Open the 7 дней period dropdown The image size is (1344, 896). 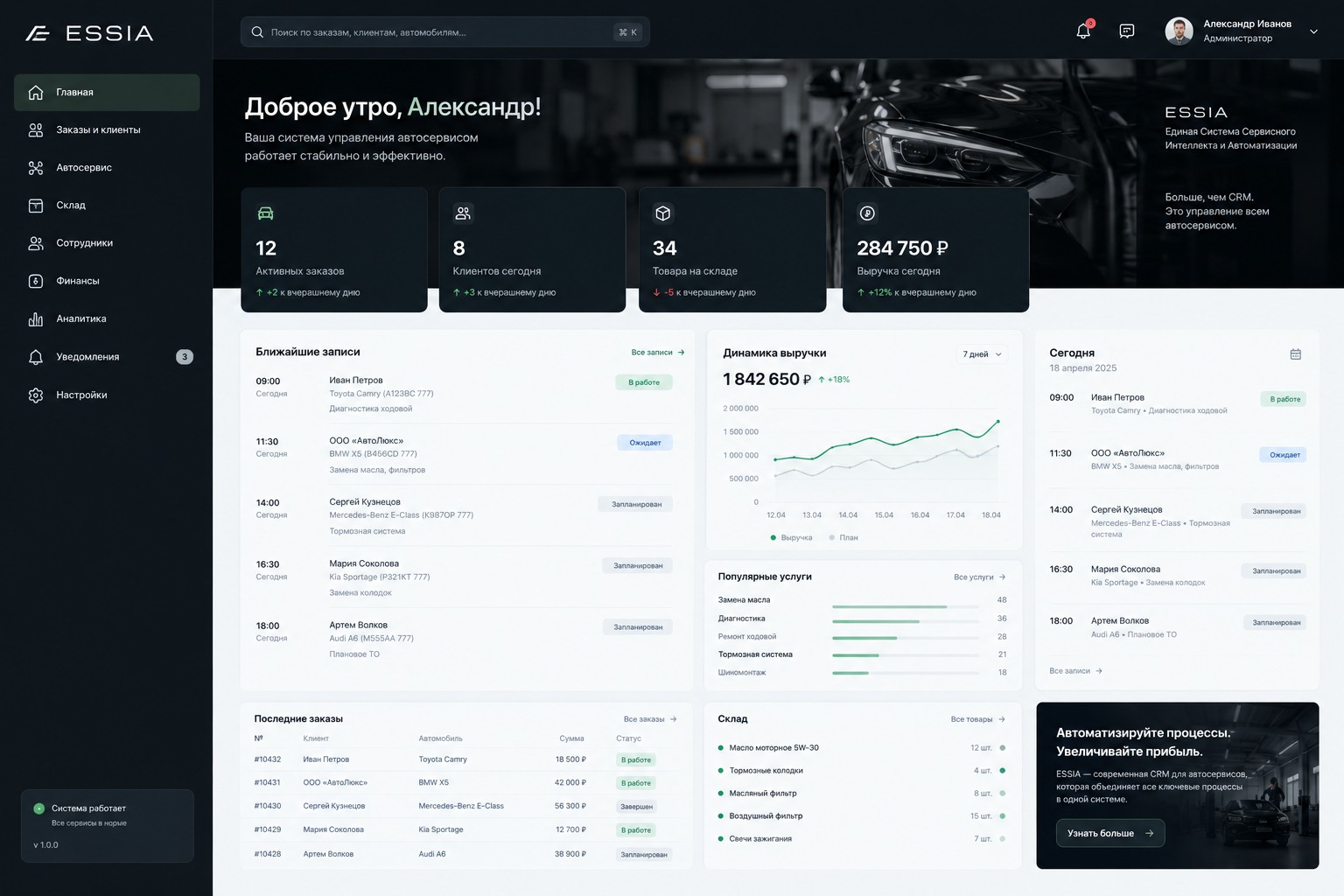(981, 354)
